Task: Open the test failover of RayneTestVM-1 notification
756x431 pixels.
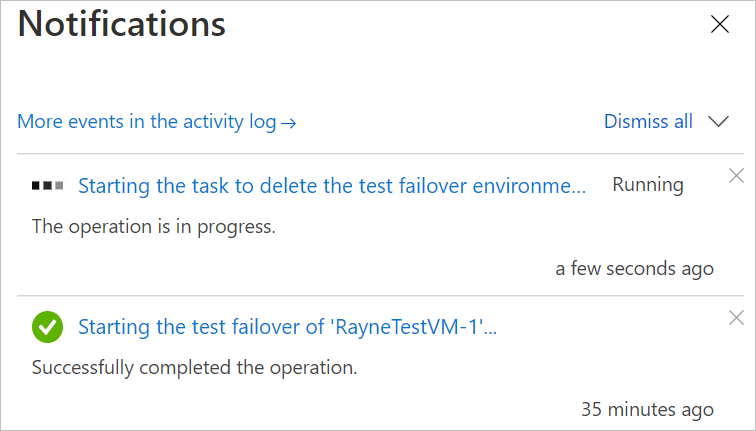Action: click(x=287, y=327)
